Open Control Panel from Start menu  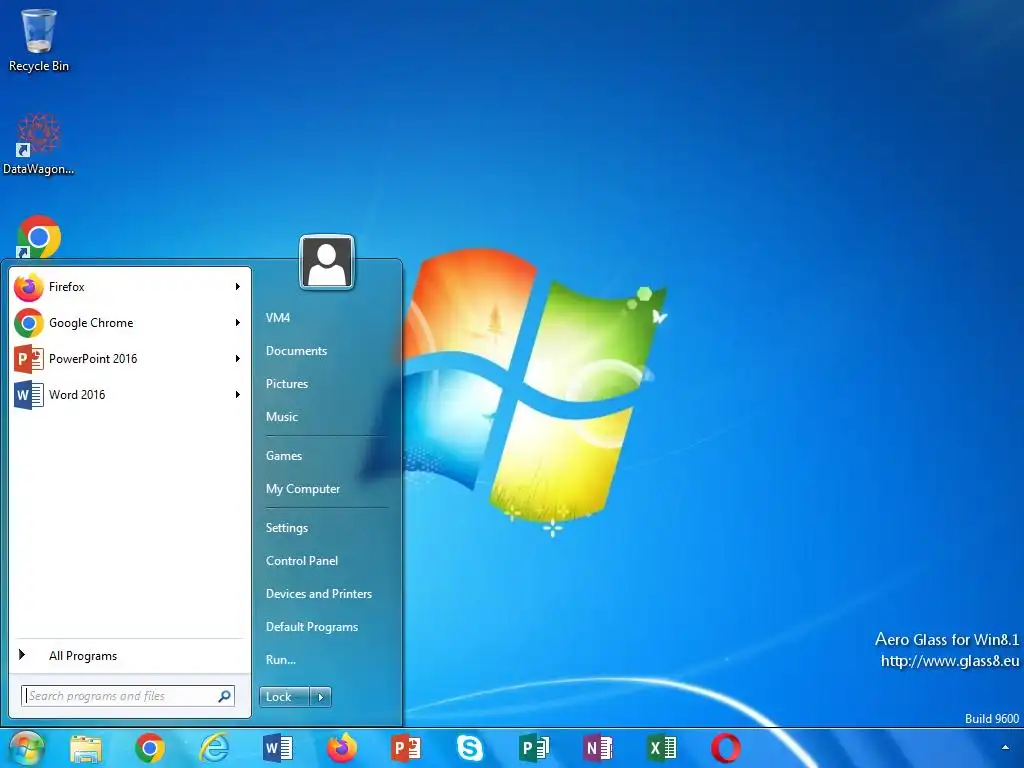coord(302,560)
